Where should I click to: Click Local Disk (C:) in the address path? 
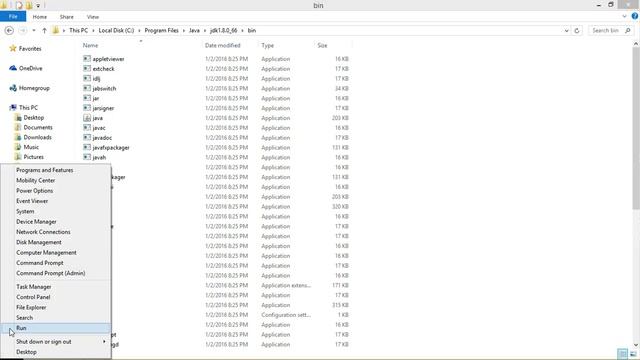(x=116, y=31)
